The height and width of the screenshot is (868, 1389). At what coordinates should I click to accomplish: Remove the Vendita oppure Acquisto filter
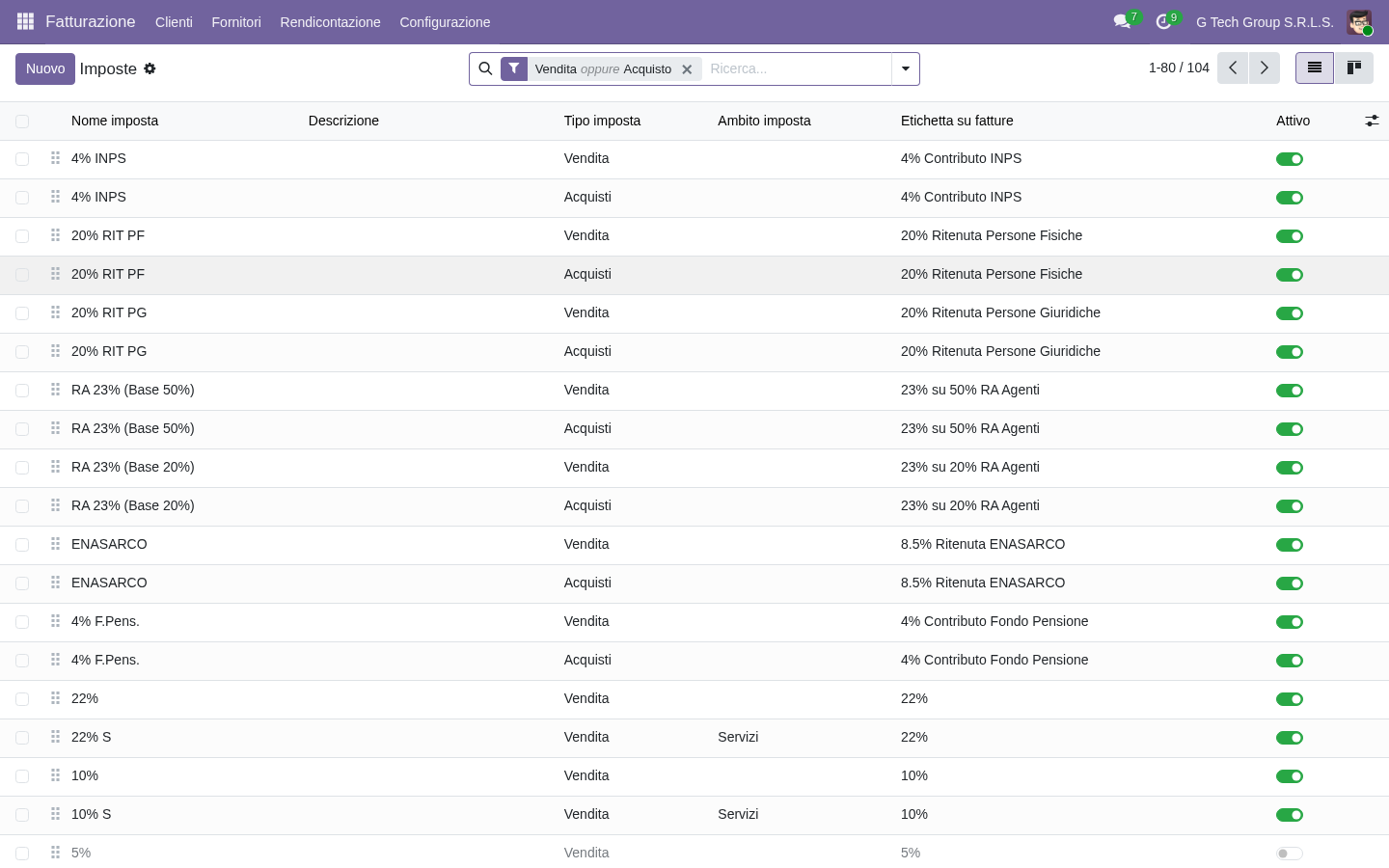tap(687, 69)
